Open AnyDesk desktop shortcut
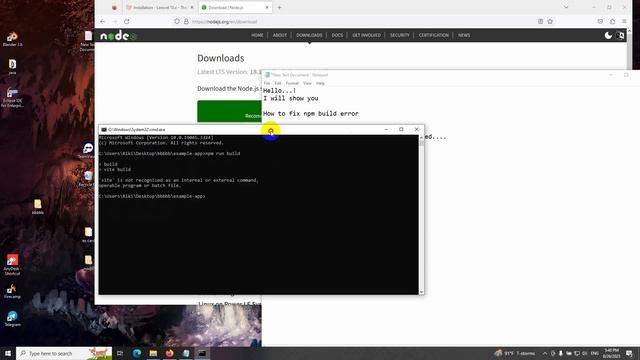The height and width of the screenshot is (360, 640). coord(12,264)
